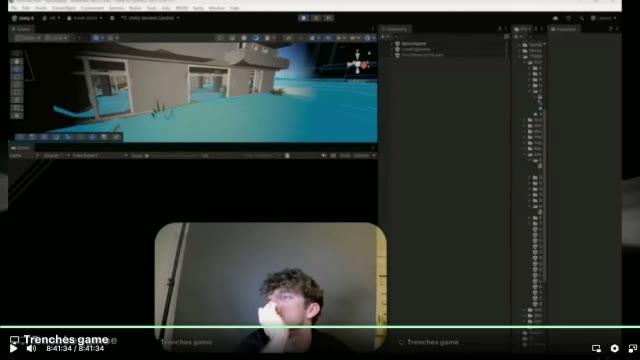Select the Move tool in Scene overlay

[17, 69]
